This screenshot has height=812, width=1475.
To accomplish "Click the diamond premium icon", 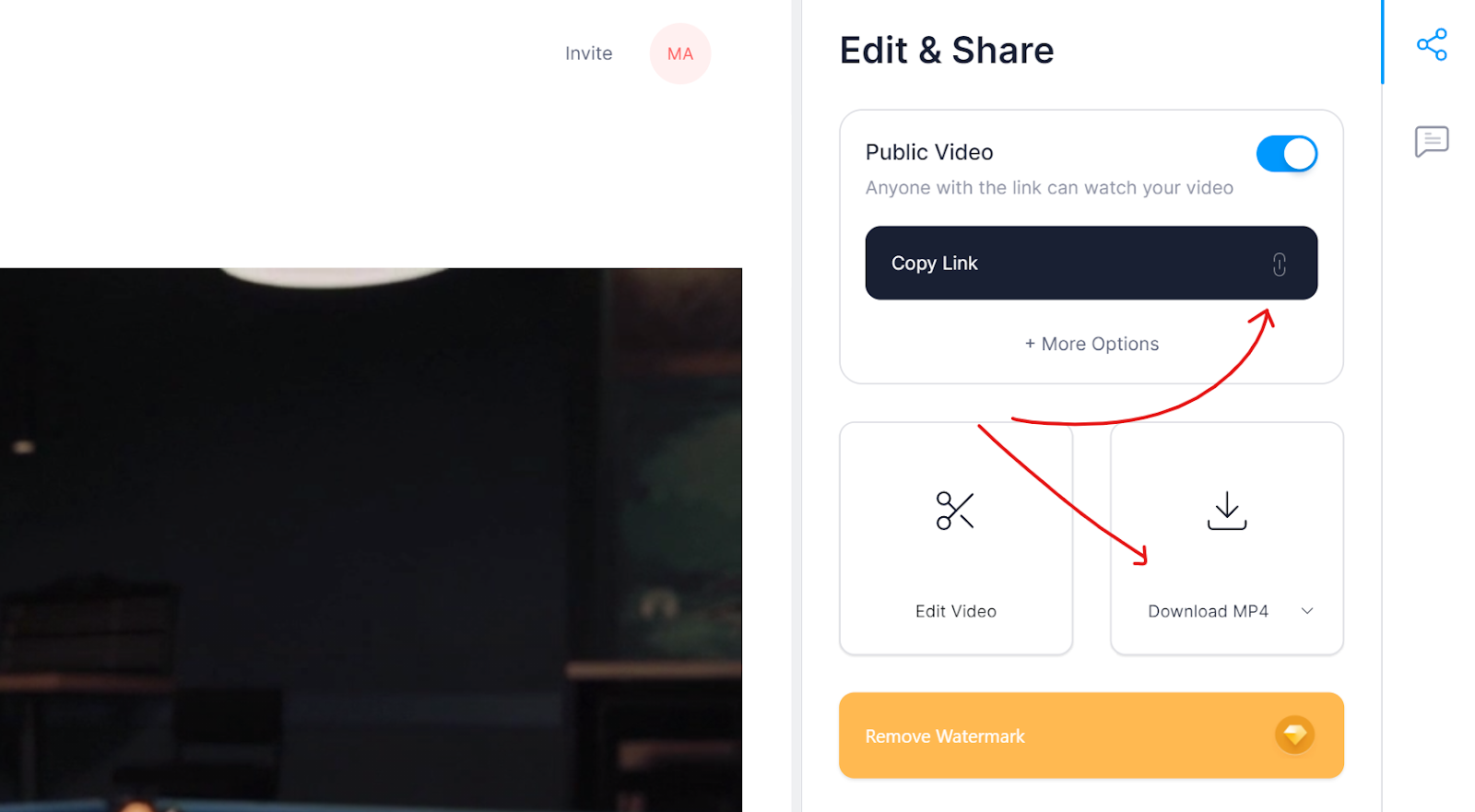I will click(1294, 735).
